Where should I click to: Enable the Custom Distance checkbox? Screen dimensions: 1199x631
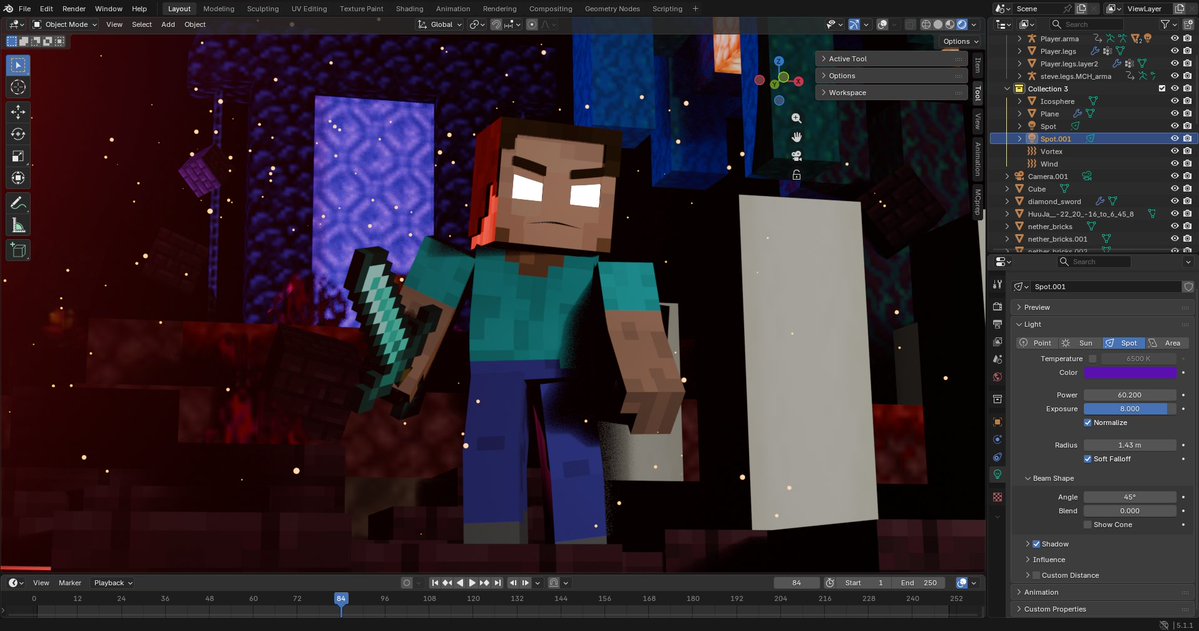(1036, 575)
